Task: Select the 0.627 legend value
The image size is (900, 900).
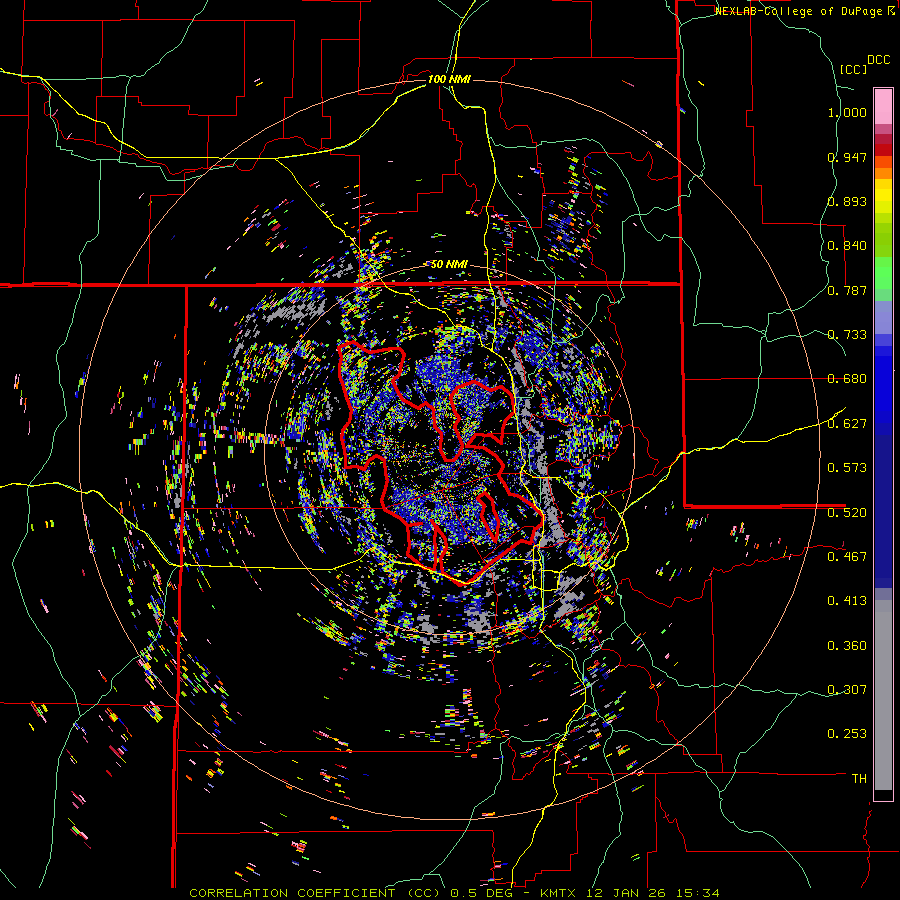Action: pyautogui.click(x=847, y=424)
